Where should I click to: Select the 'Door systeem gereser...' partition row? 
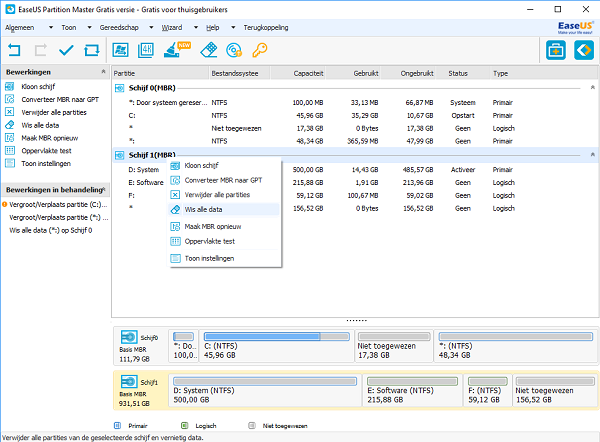(355, 103)
